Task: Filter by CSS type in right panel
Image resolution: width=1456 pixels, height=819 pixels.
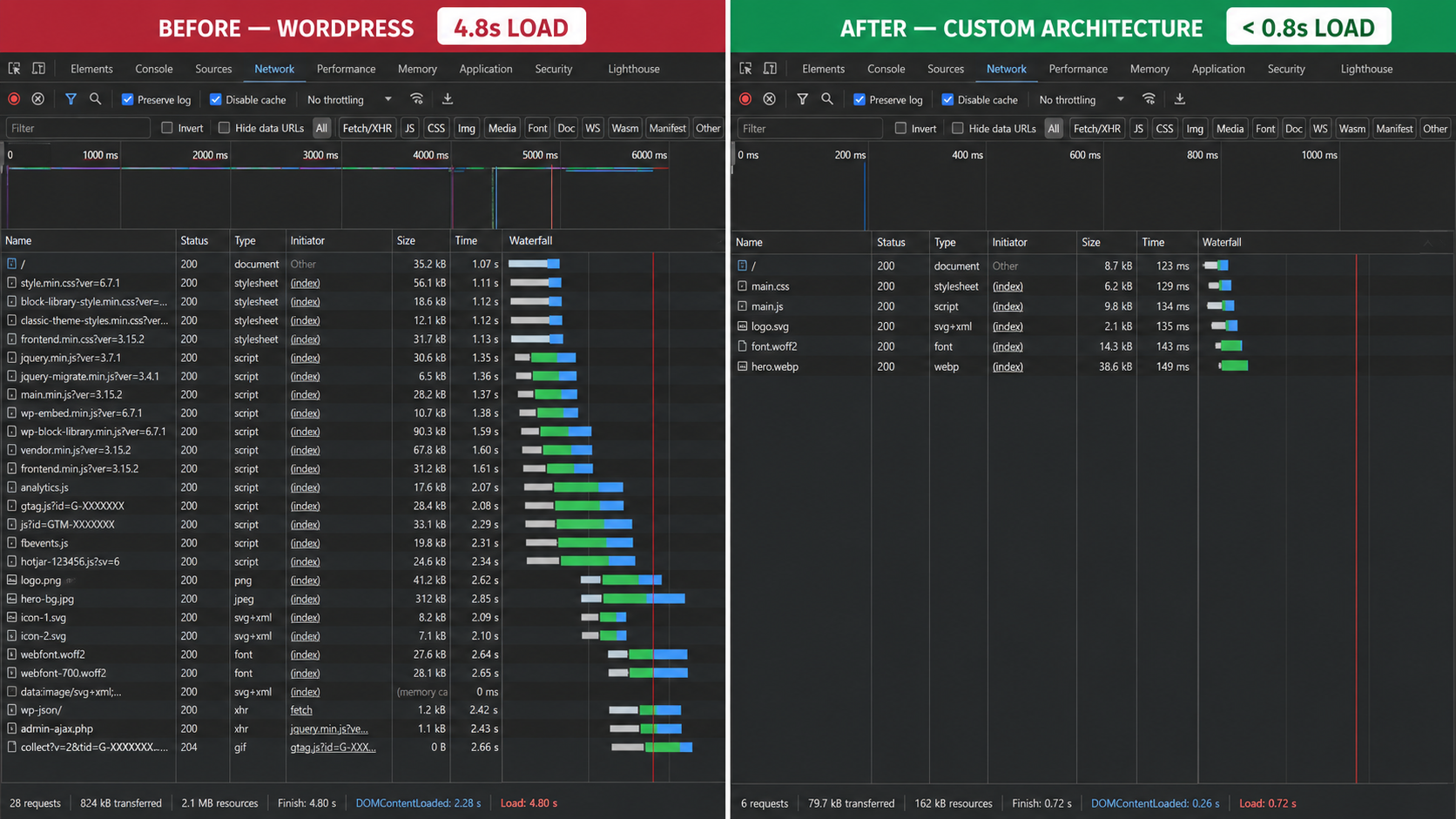Action: [1164, 128]
